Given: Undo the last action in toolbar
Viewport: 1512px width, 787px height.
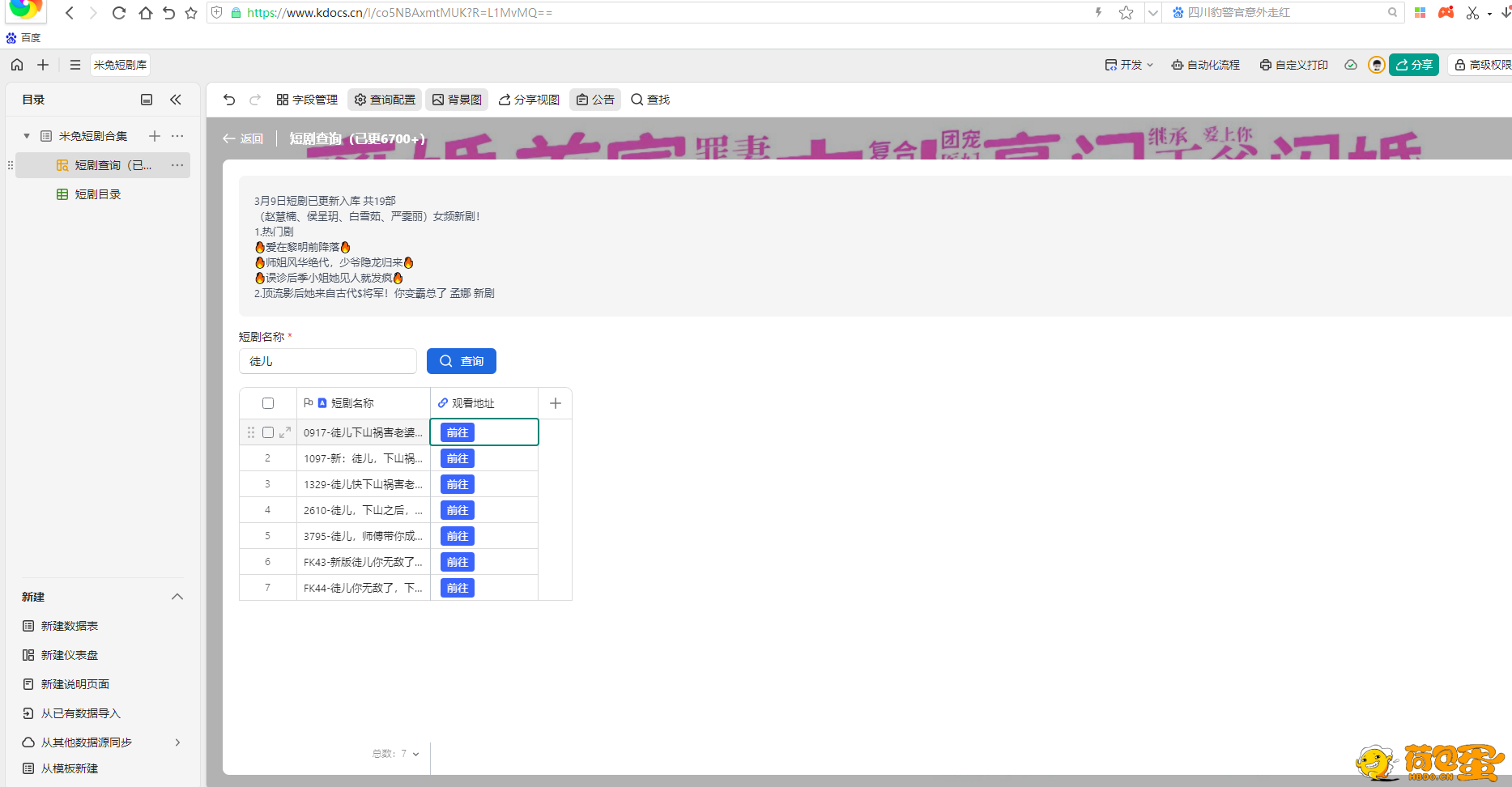Looking at the screenshot, I should 229,100.
